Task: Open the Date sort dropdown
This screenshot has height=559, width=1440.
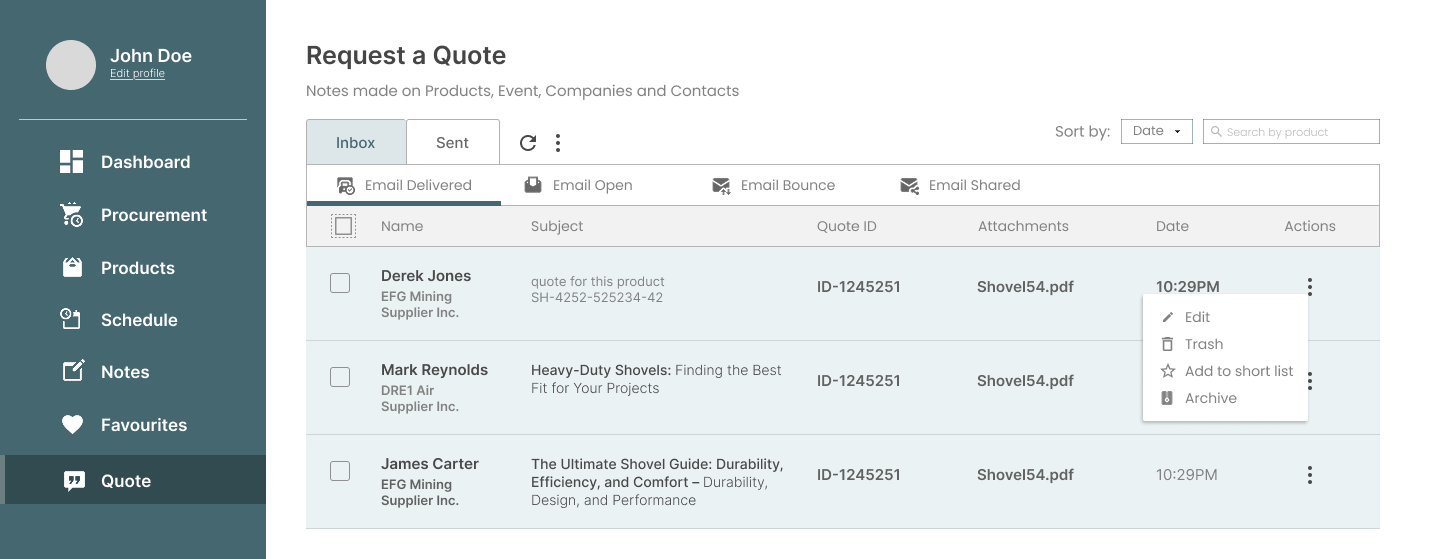Action: pyautogui.click(x=1156, y=131)
